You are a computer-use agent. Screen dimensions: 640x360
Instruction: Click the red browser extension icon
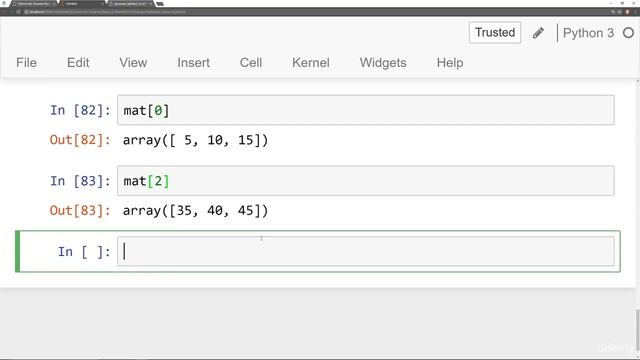point(628,12)
